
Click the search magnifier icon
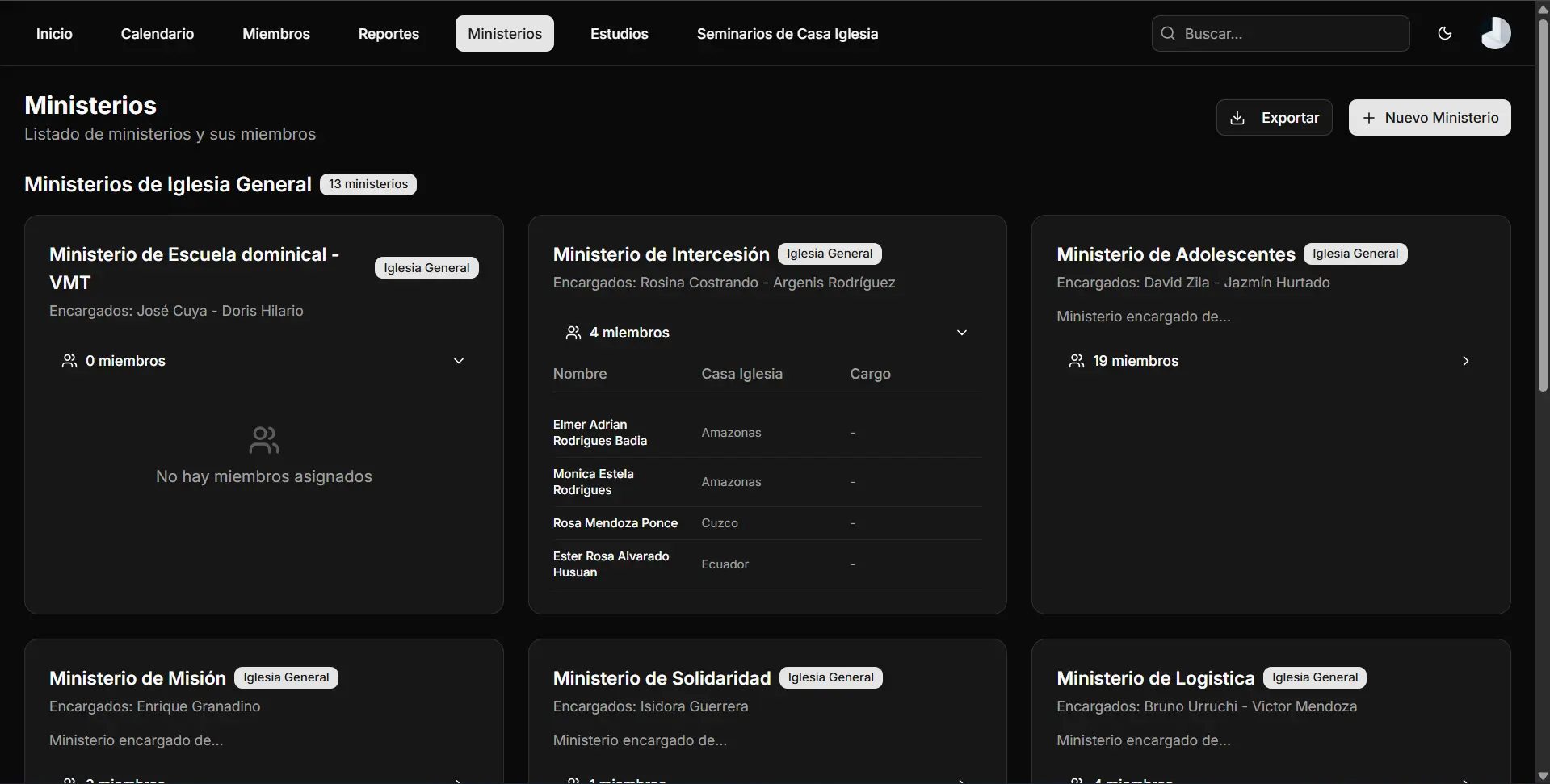1168,33
